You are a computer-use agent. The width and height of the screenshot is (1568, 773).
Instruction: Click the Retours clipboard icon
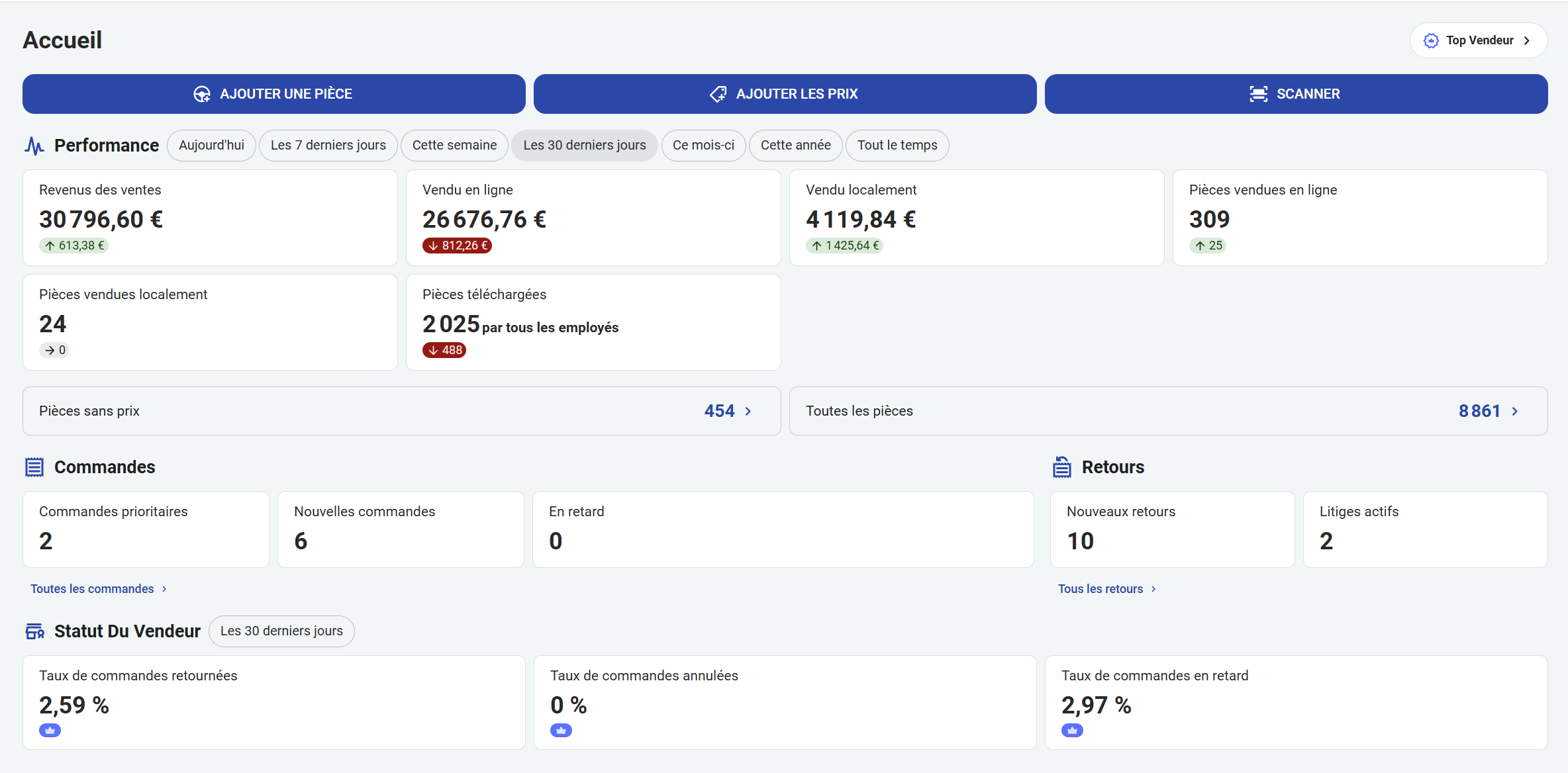pos(1062,467)
